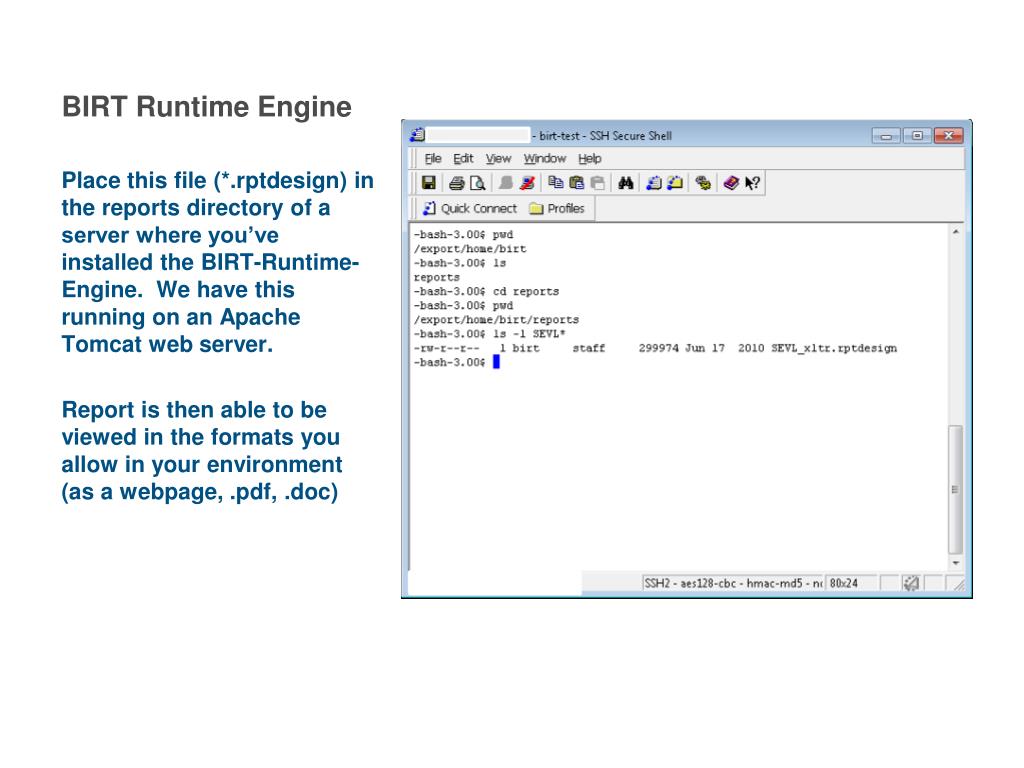
Task: Open the Settings gears icon
Action: click(x=703, y=184)
